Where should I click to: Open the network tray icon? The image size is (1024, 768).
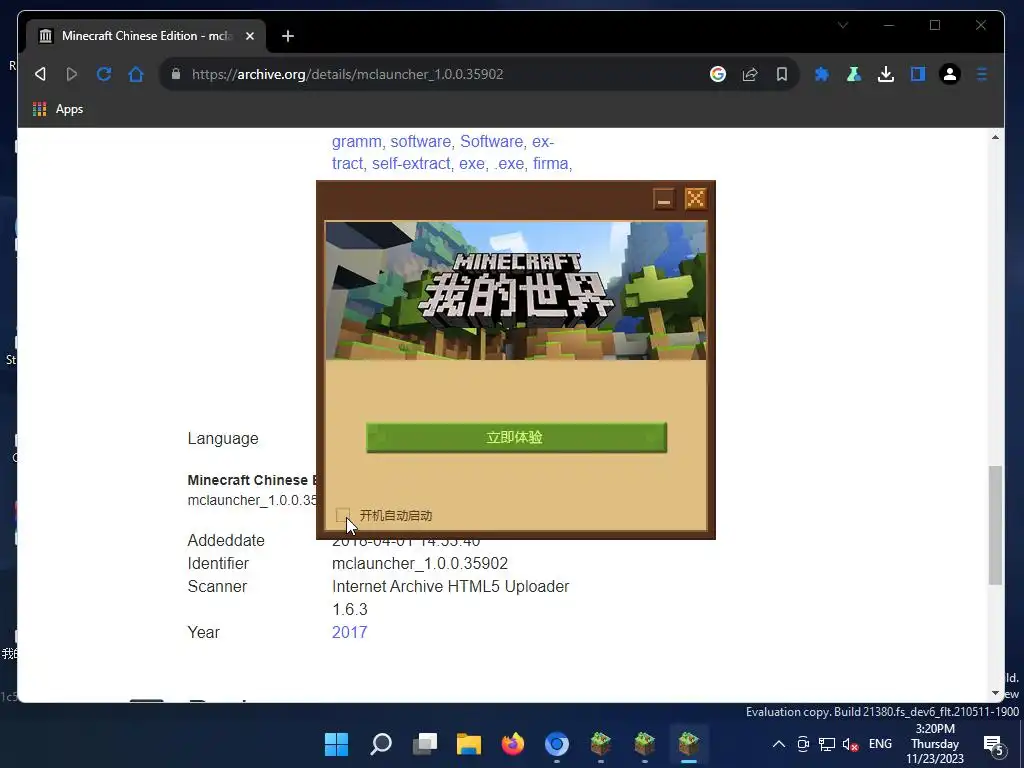point(827,744)
